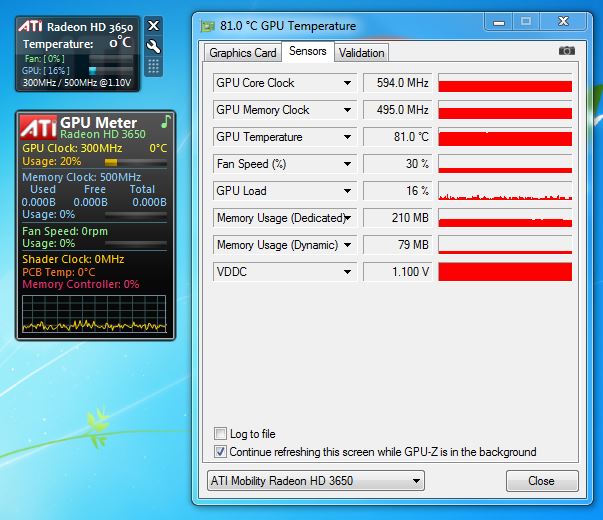Image resolution: width=603 pixels, height=520 pixels.
Task: Click PCB Temp: 0°C in GPU Meter
Action: pos(59,272)
